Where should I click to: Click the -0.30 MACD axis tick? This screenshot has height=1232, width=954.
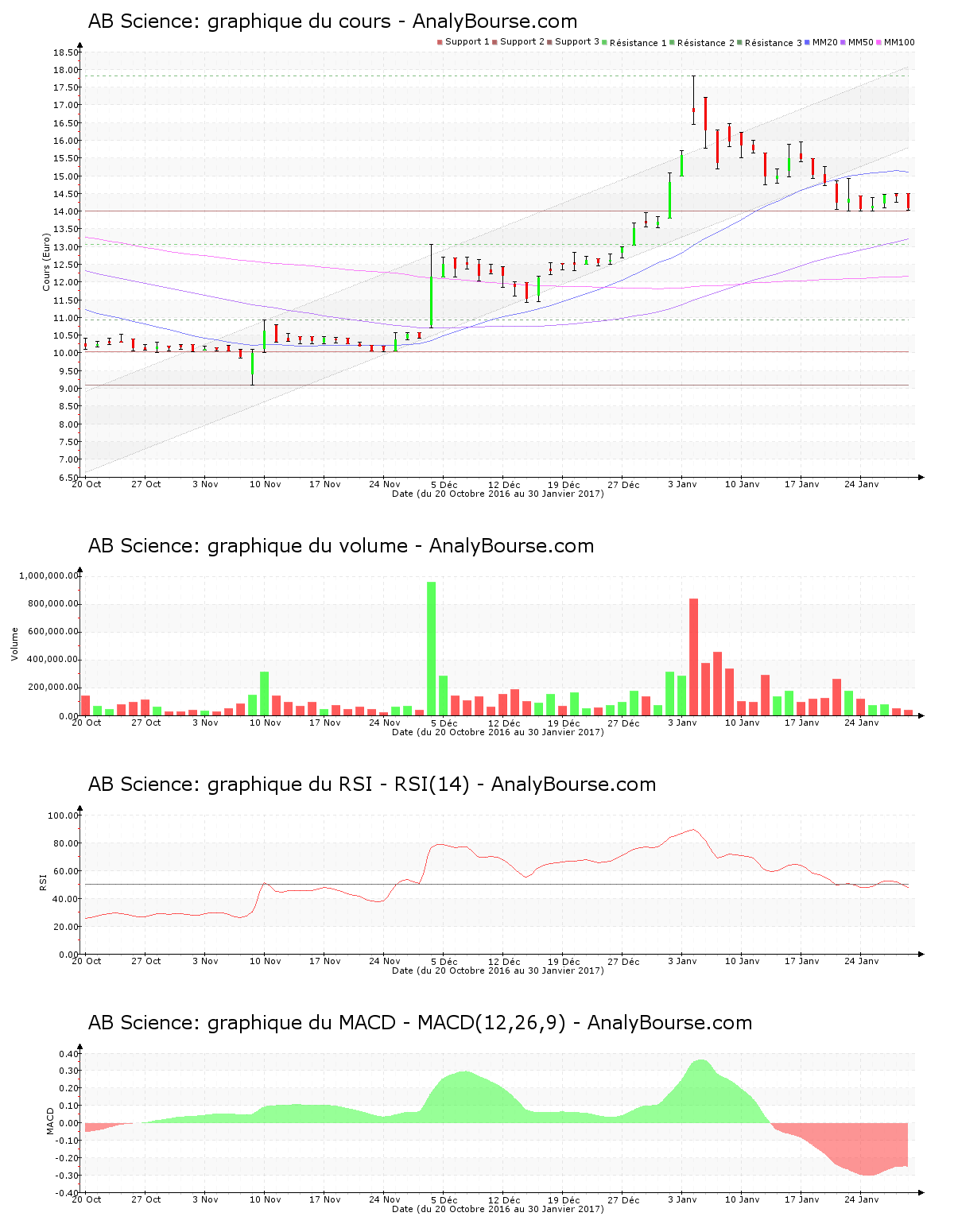click(67, 1176)
